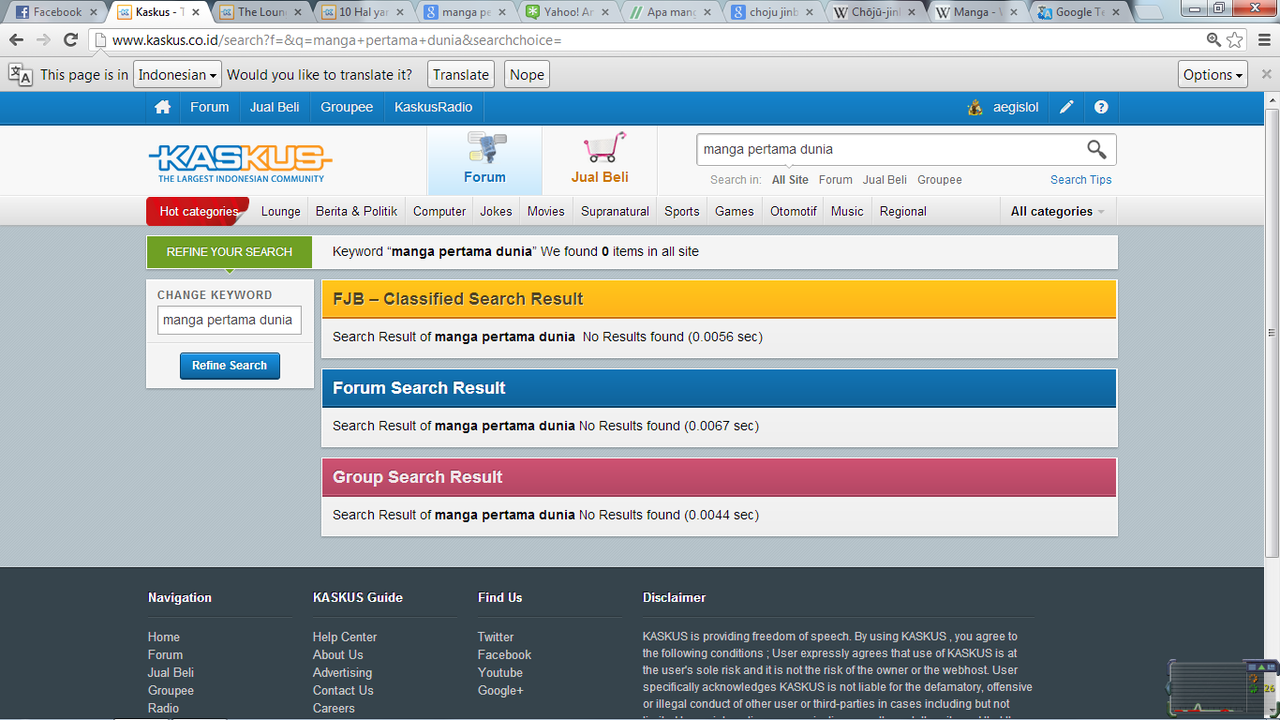The height and width of the screenshot is (720, 1280).
Task: Close the Facebook tab
Action: point(95,12)
